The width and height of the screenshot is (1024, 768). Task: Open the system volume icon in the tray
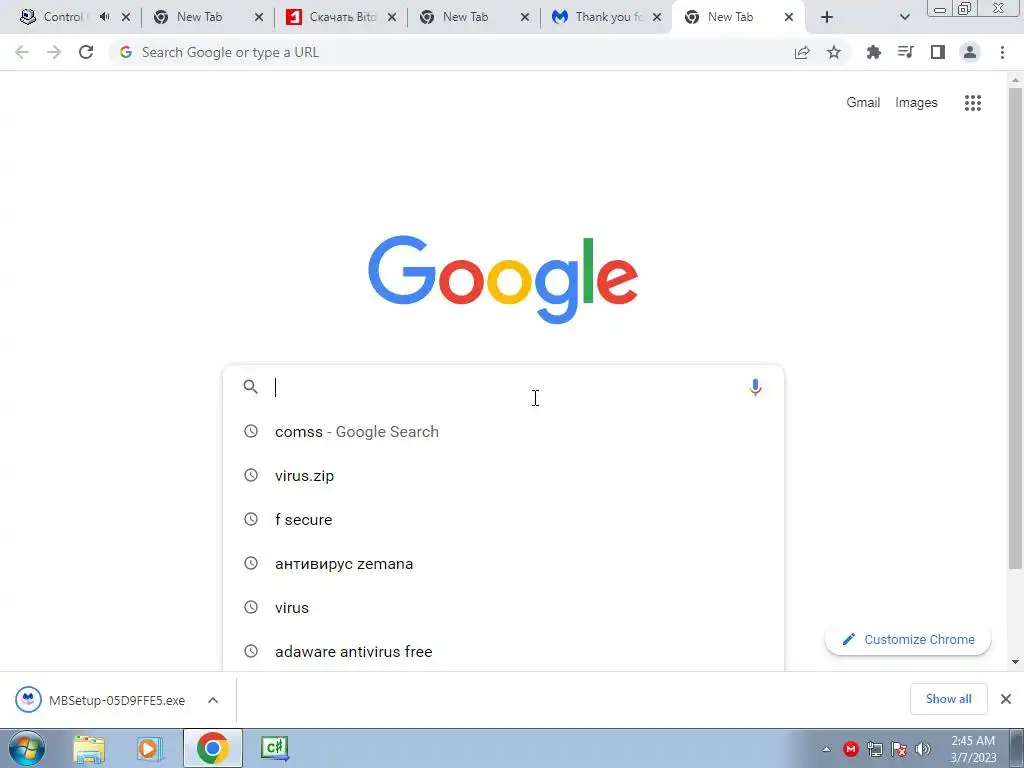pyautogui.click(x=922, y=749)
